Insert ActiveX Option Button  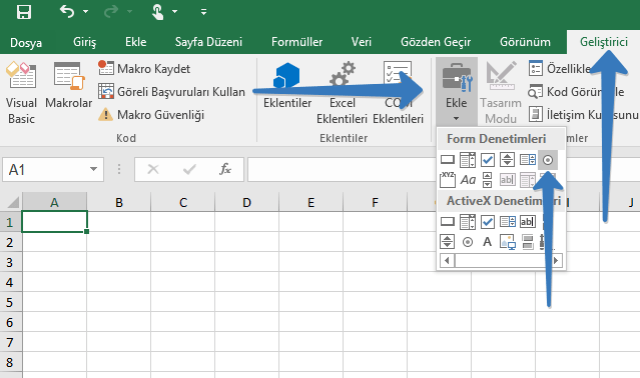pyautogui.click(x=467, y=242)
